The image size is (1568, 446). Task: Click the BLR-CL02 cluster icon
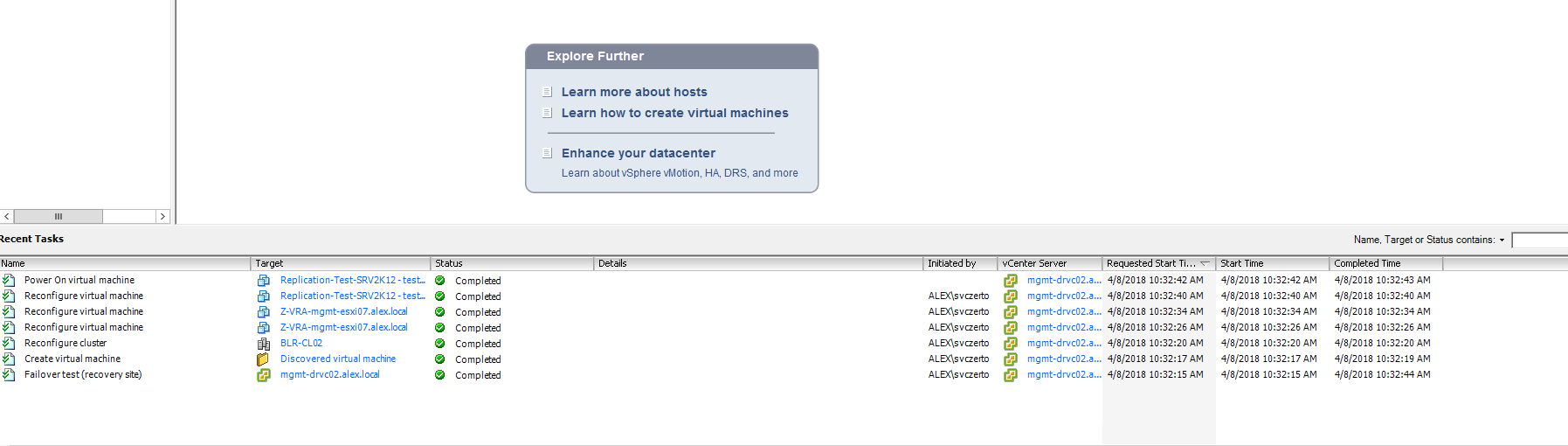(x=263, y=344)
